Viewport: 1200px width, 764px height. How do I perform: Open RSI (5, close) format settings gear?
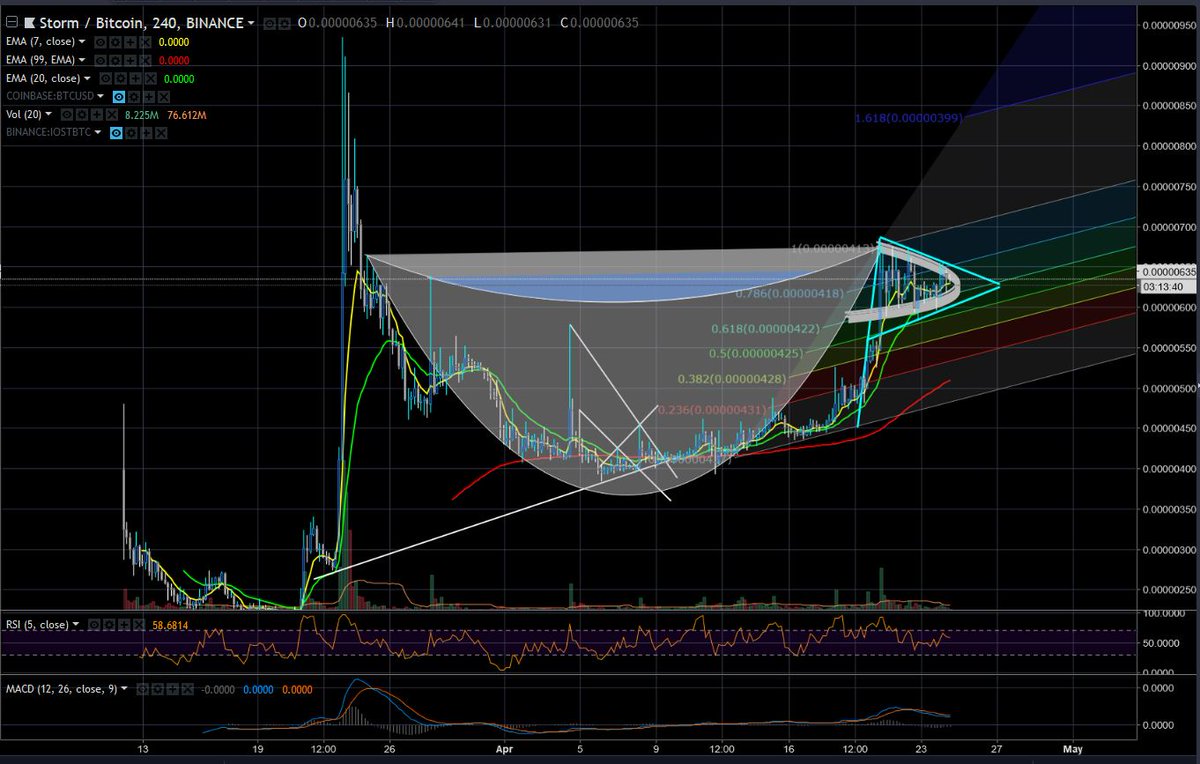(110, 624)
